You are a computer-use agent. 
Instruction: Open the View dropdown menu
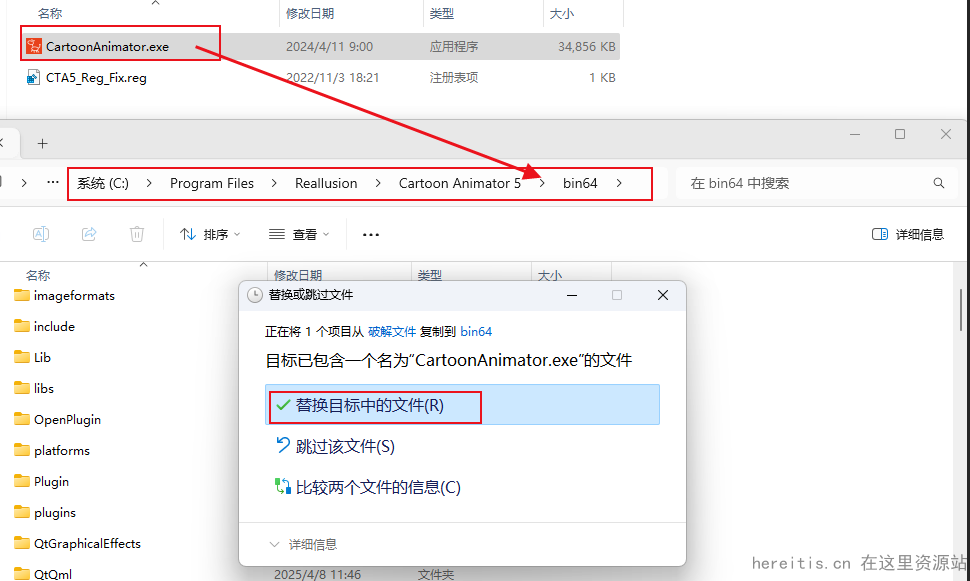point(299,235)
